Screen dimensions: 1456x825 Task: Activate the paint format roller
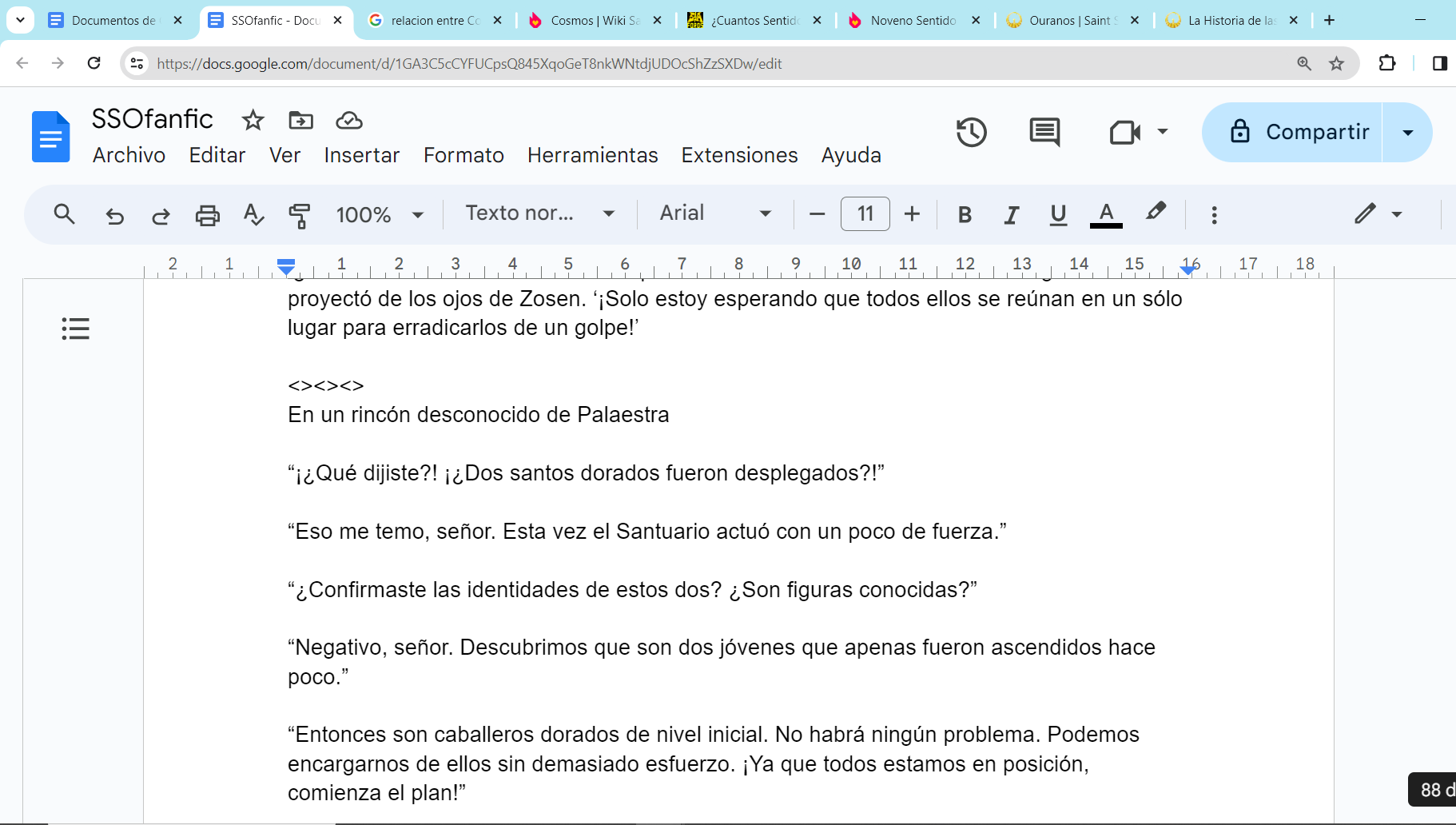(299, 215)
